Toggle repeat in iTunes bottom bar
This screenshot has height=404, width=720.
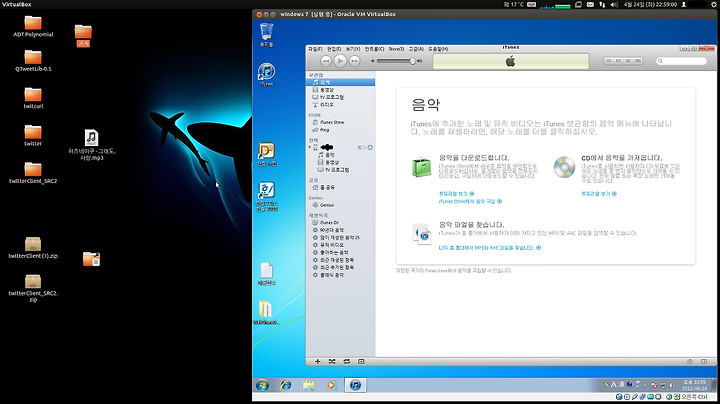347,362
